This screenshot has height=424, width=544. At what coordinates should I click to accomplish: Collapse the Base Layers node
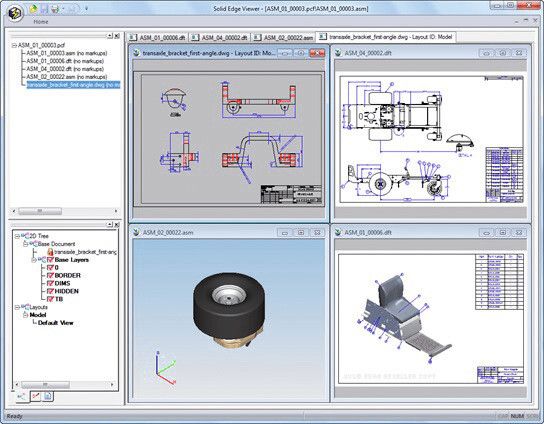click(x=34, y=260)
